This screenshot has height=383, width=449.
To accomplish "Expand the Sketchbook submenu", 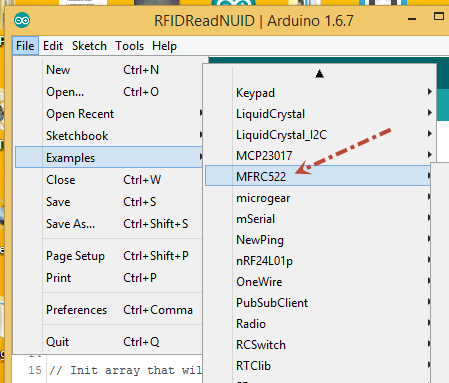I will click(109, 136).
